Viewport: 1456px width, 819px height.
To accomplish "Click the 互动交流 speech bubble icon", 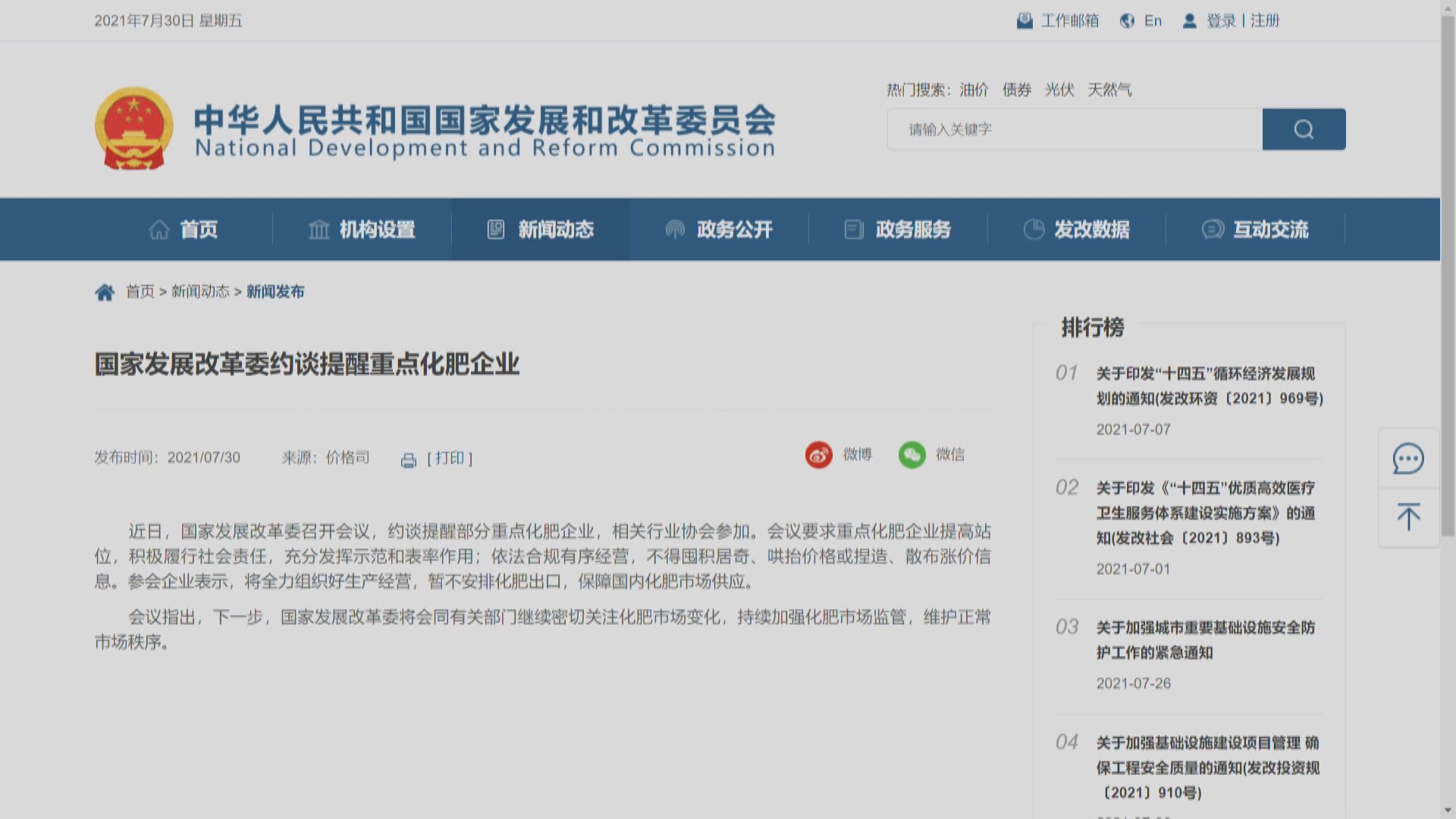I will [x=1214, y=230].
